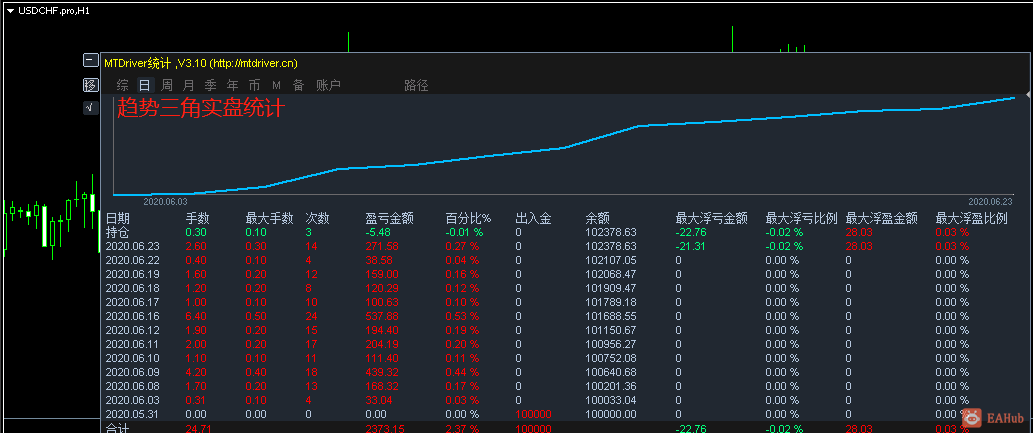Click the 出入金 column header
Viewport: 1033px width, 433px height.
(x=534, y=218)
